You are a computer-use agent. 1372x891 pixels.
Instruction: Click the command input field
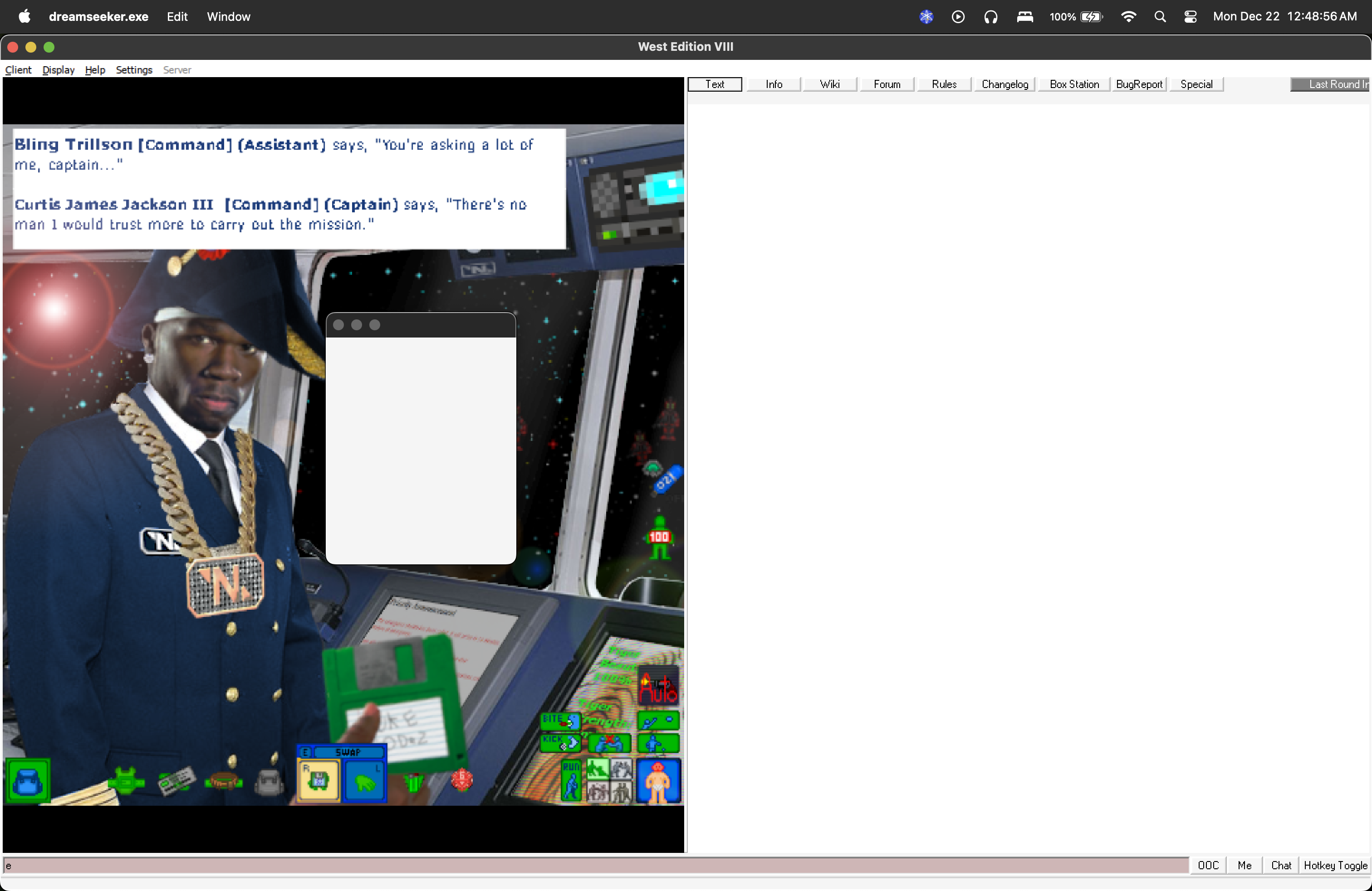tap(594, 865)
